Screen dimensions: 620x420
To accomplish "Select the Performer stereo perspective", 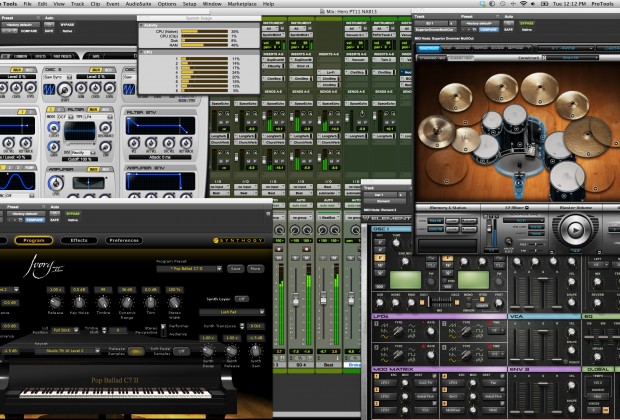I will tap(163, 327).
